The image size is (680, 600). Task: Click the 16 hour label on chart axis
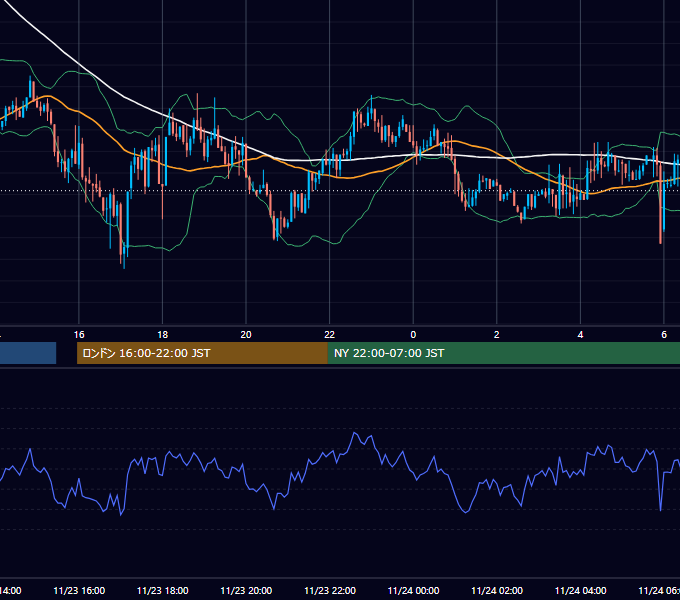[79, 335]
